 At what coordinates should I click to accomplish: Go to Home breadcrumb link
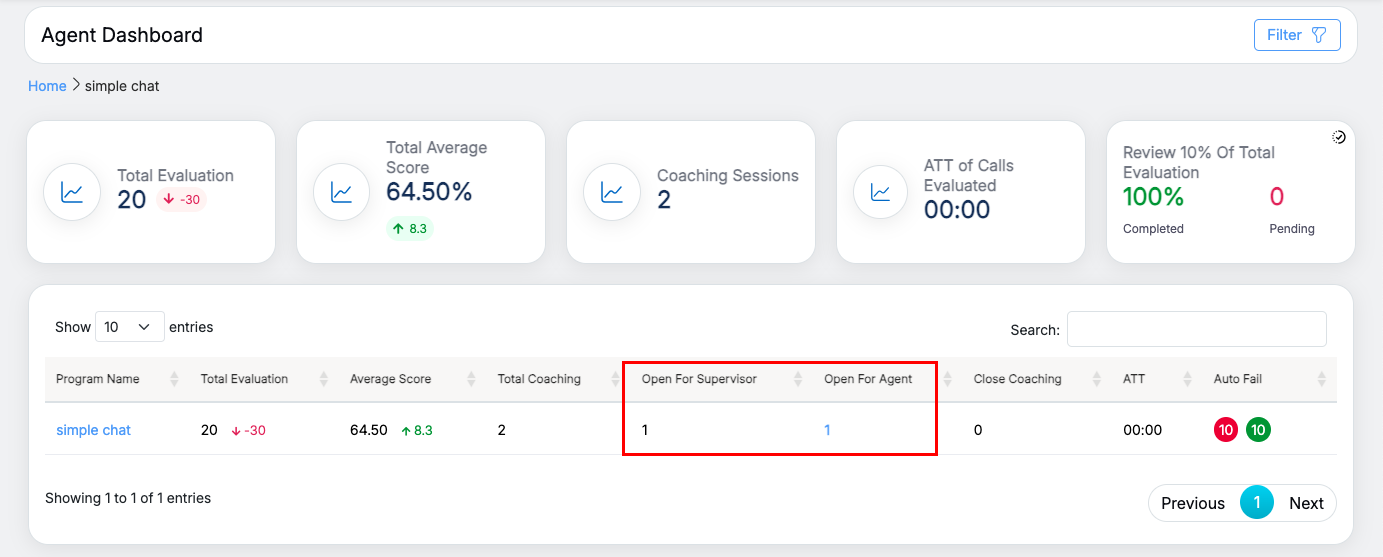47,86
